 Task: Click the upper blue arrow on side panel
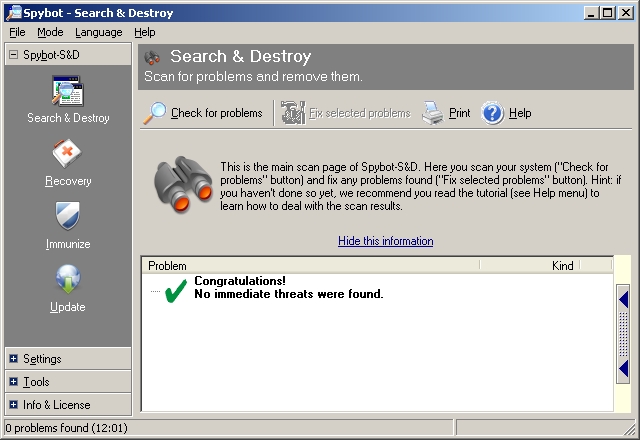pos(623,300)
